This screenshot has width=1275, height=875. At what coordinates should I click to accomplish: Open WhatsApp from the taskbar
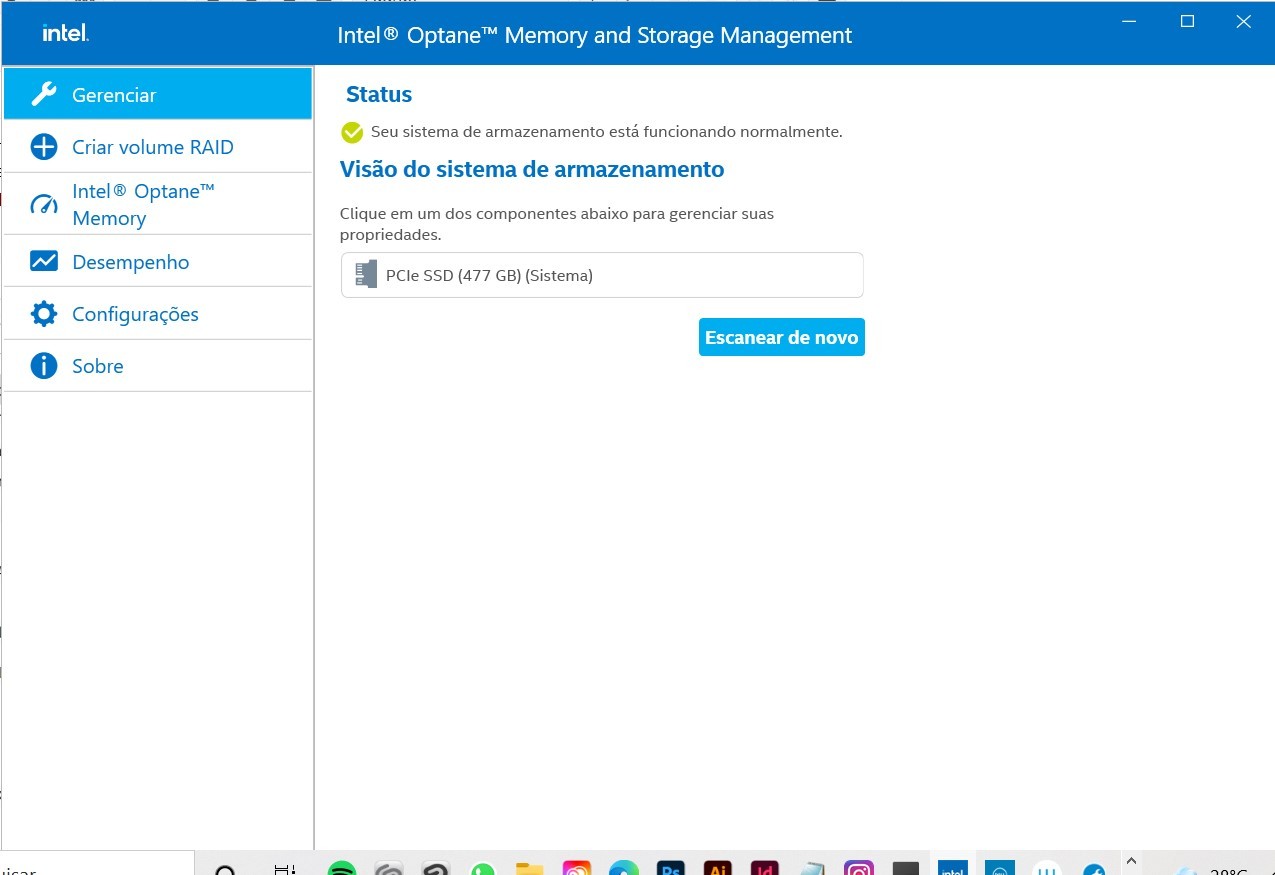[x=483, y=868]
